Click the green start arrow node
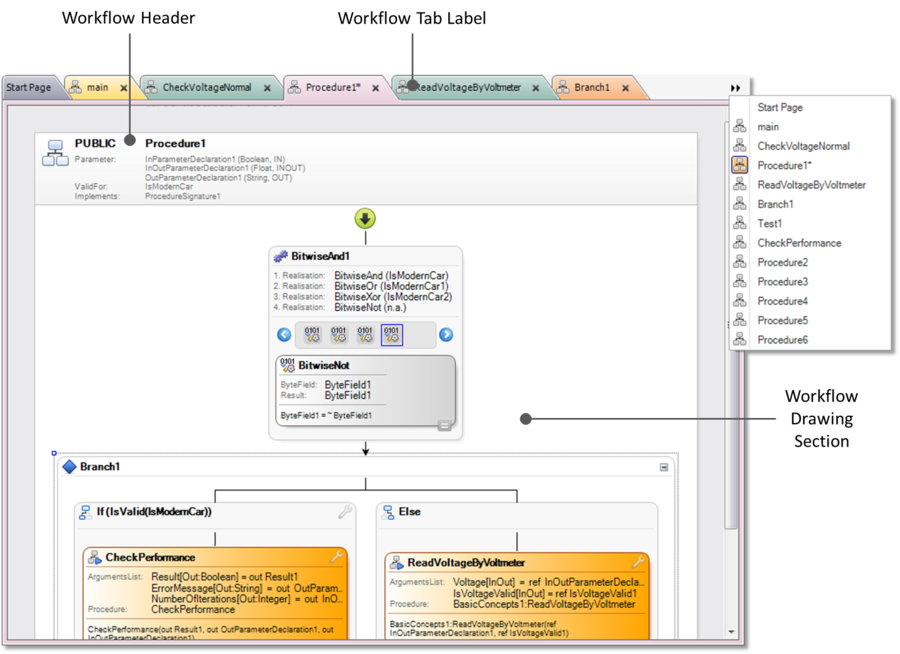Viewport: 900px width, 654px height. [365, 219]
